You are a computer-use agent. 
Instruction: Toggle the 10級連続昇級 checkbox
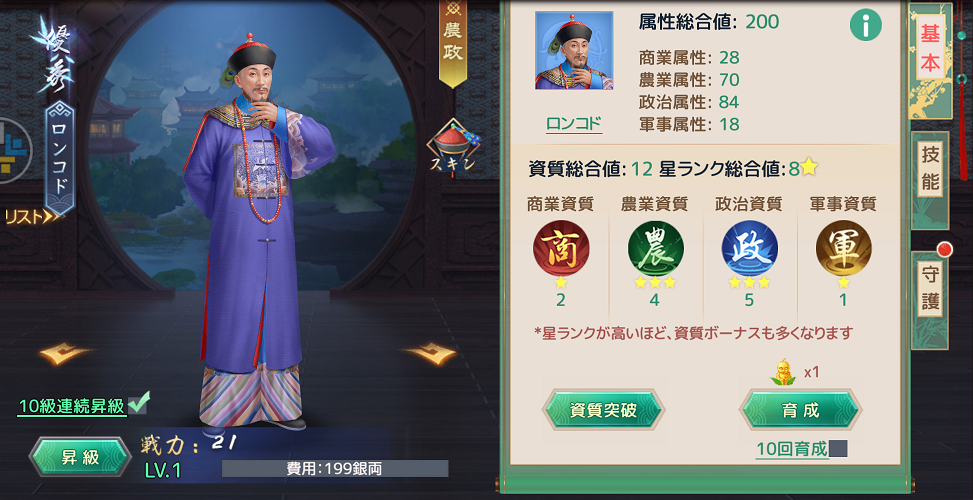(138, 404)
